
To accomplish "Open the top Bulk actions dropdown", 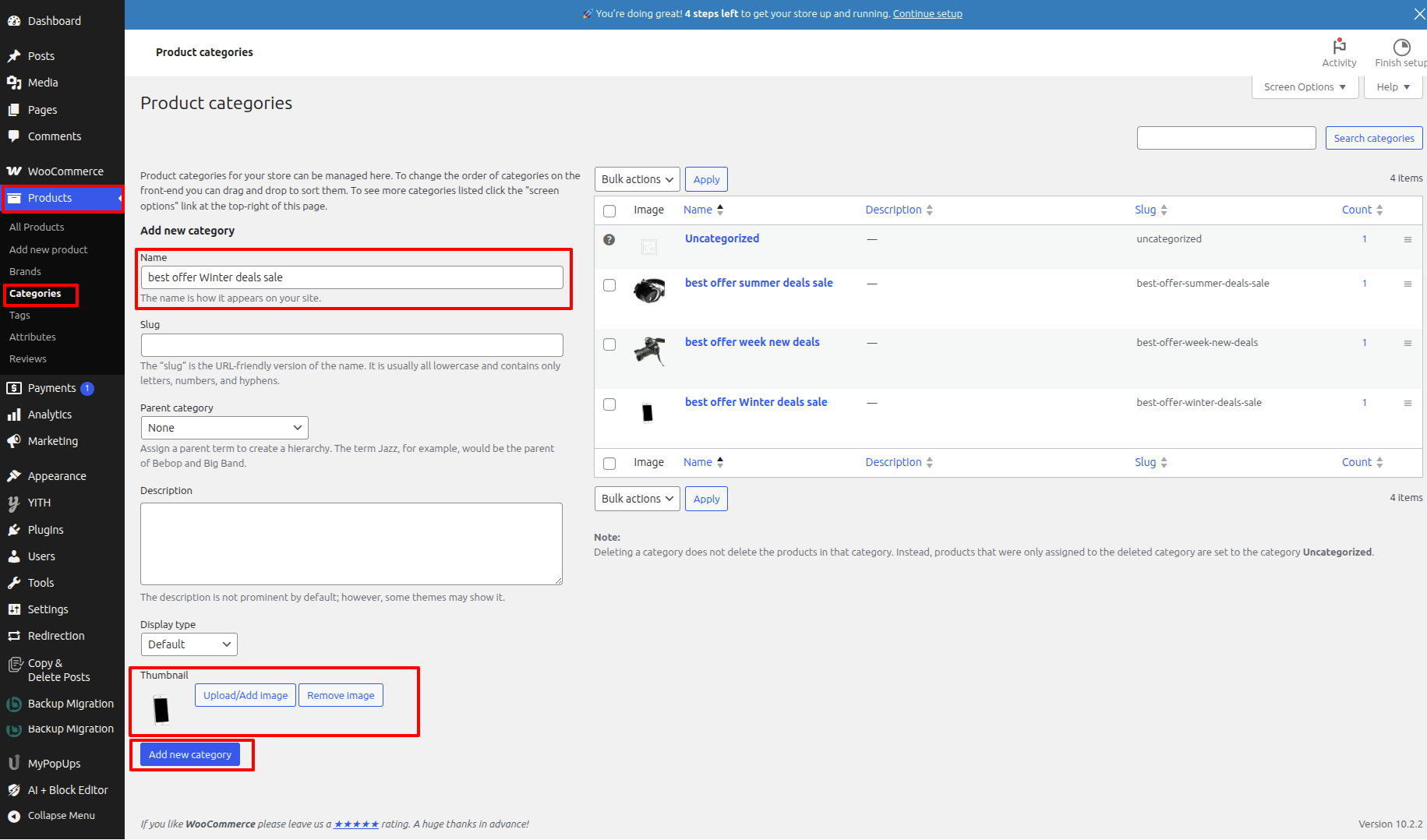I will coord(637,179).
